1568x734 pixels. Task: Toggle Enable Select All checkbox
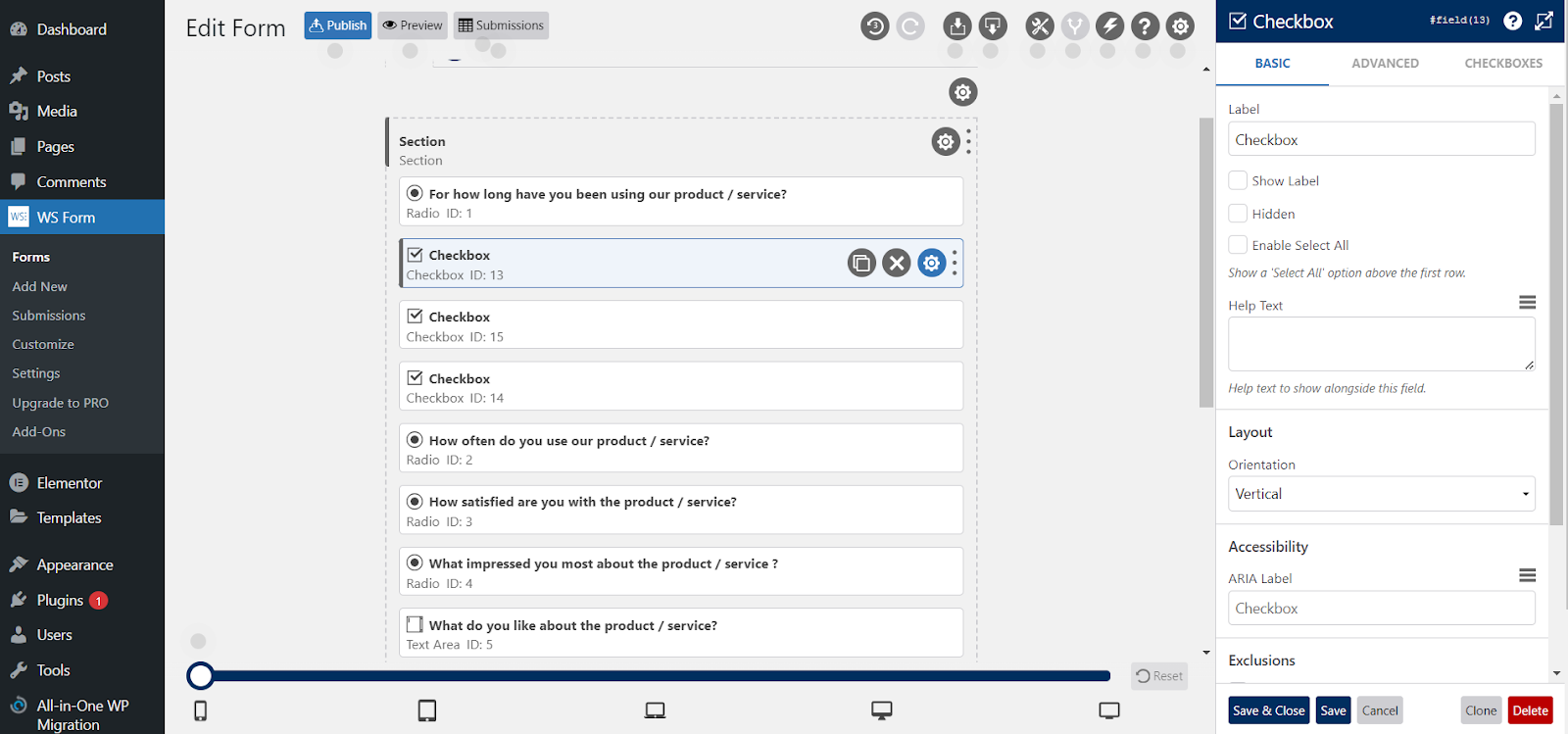pyautogui.click(x=1238, y=245)
